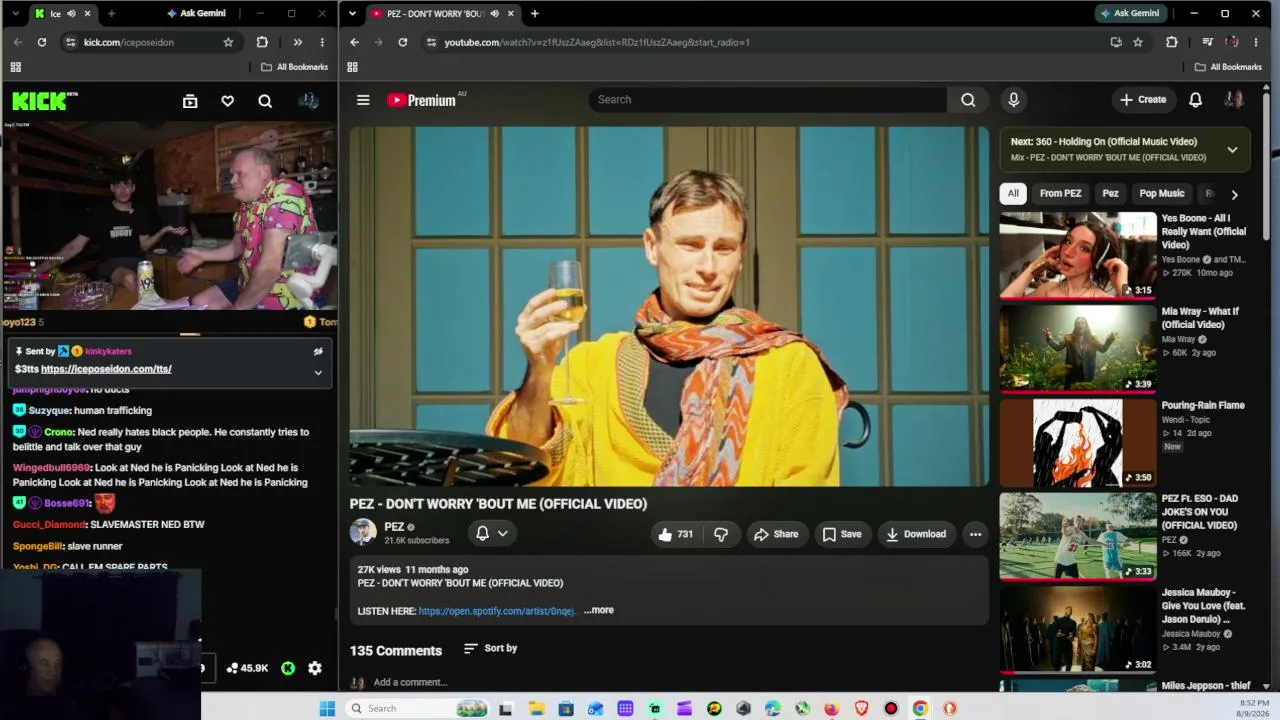The height and width of the screenshot is (720, 1280).
Task: Open YouTube account avatar menu
Action: (1234, 100)
